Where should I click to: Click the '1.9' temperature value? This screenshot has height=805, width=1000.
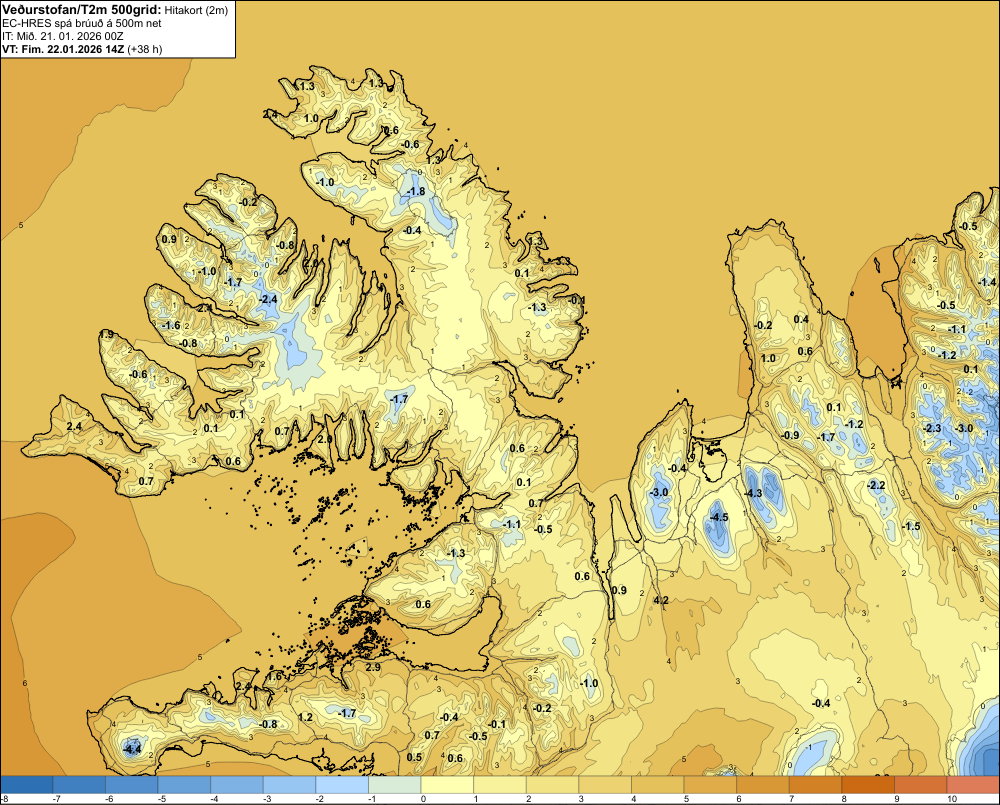[107, 334]
